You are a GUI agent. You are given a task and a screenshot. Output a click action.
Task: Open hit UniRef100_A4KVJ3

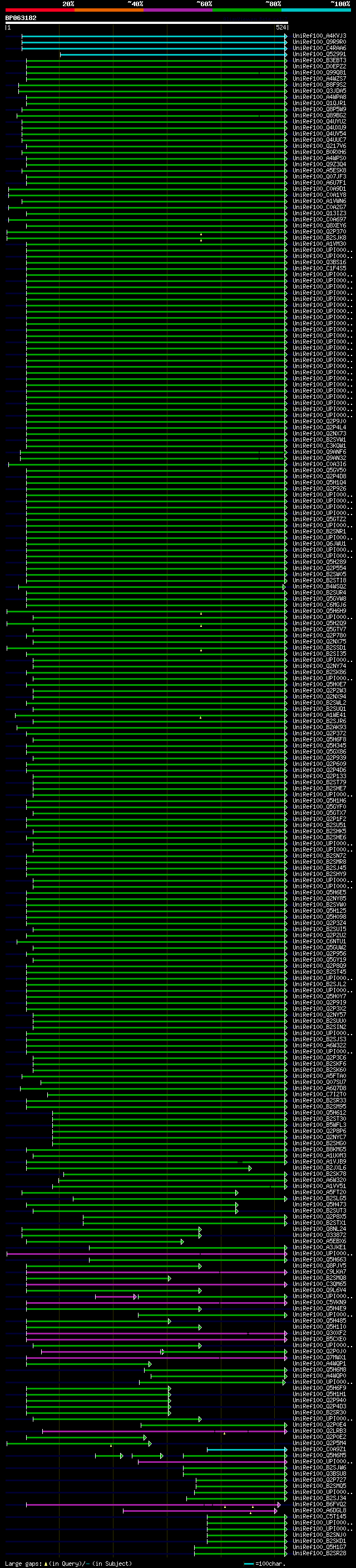319,36
